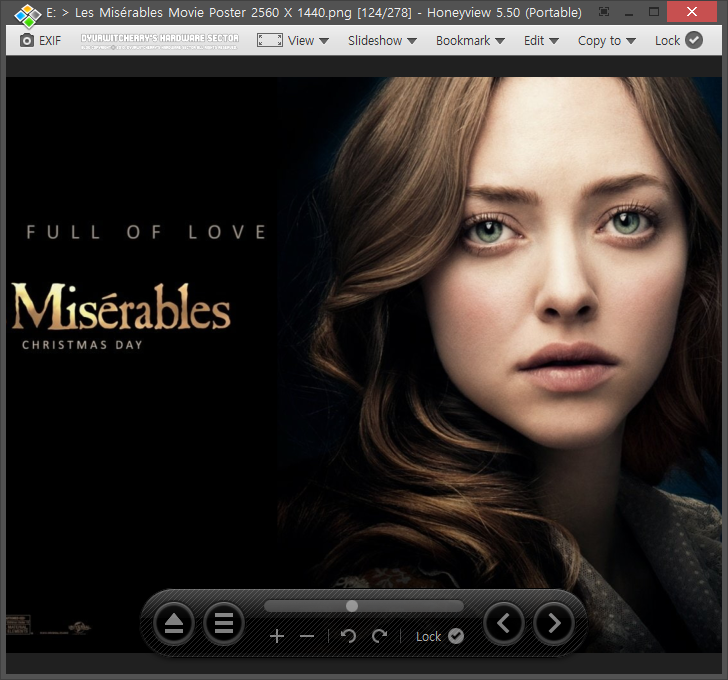Minimize the Honeyview window
728x680 pixels.
pyautogui.click(x=629, y=13)
